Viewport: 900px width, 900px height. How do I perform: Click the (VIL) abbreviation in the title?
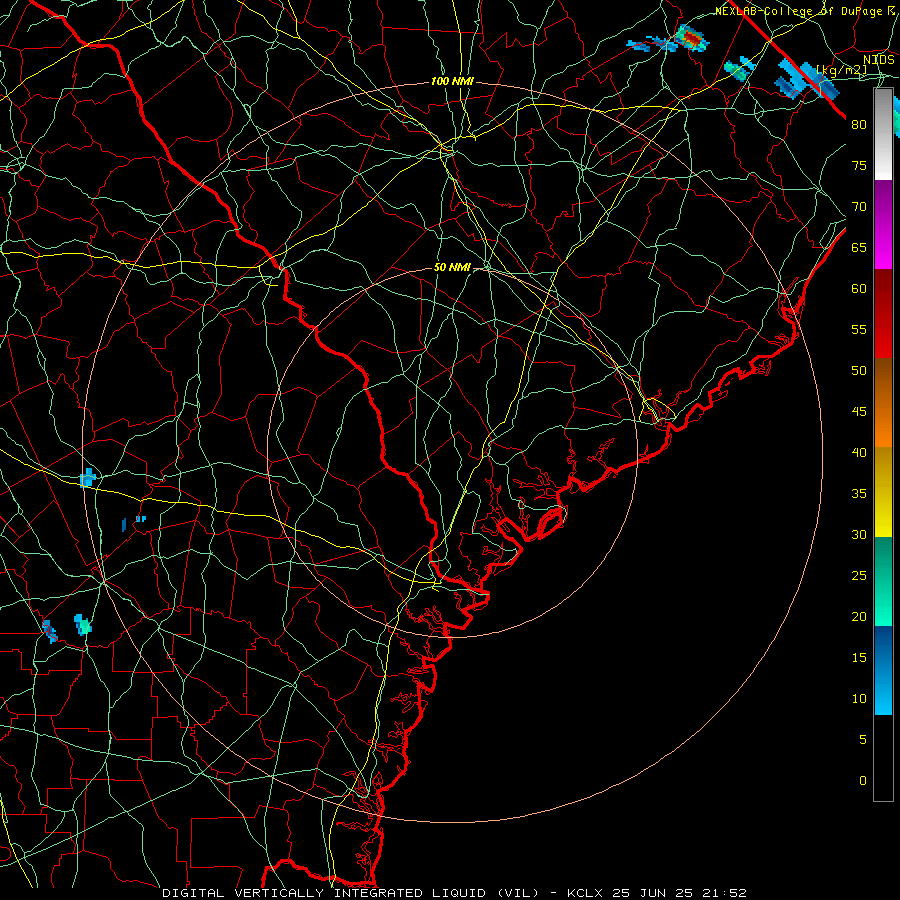[x=519, y=893]
